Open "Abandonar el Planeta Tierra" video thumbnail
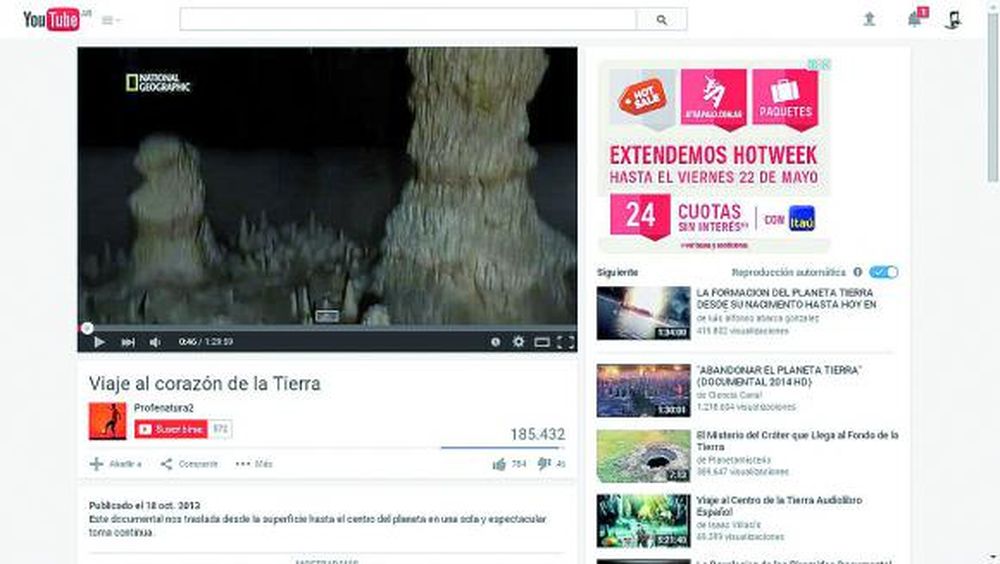 click(643, 389)
